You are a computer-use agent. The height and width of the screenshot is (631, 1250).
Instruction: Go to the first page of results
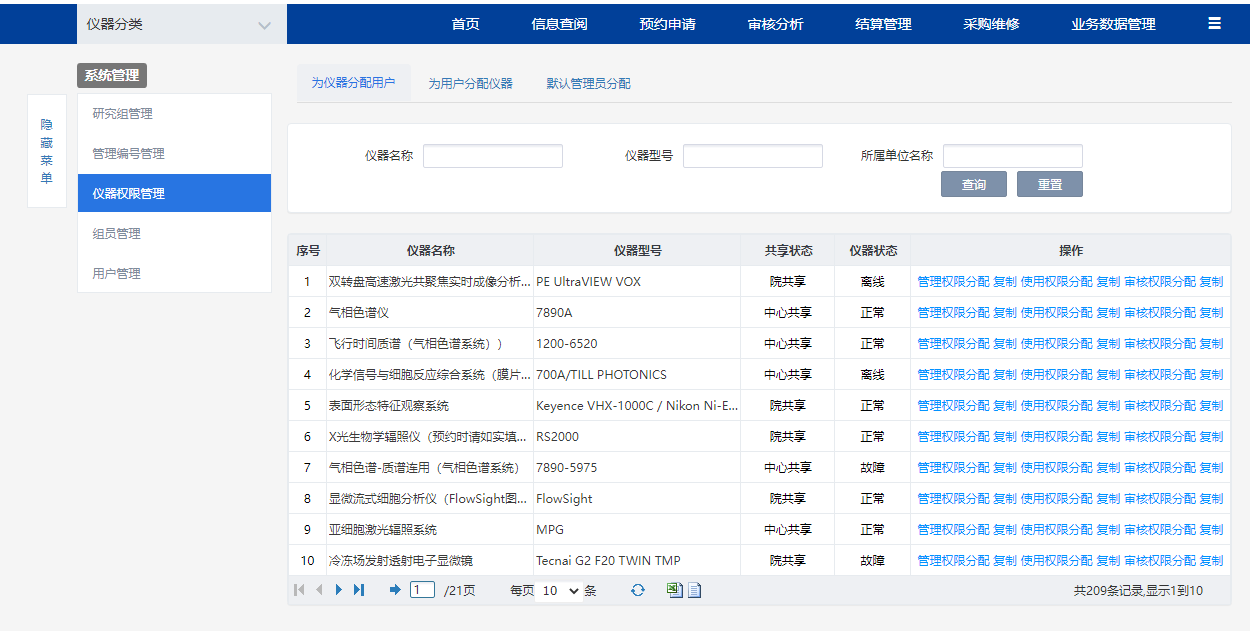(x=299, y=590)
